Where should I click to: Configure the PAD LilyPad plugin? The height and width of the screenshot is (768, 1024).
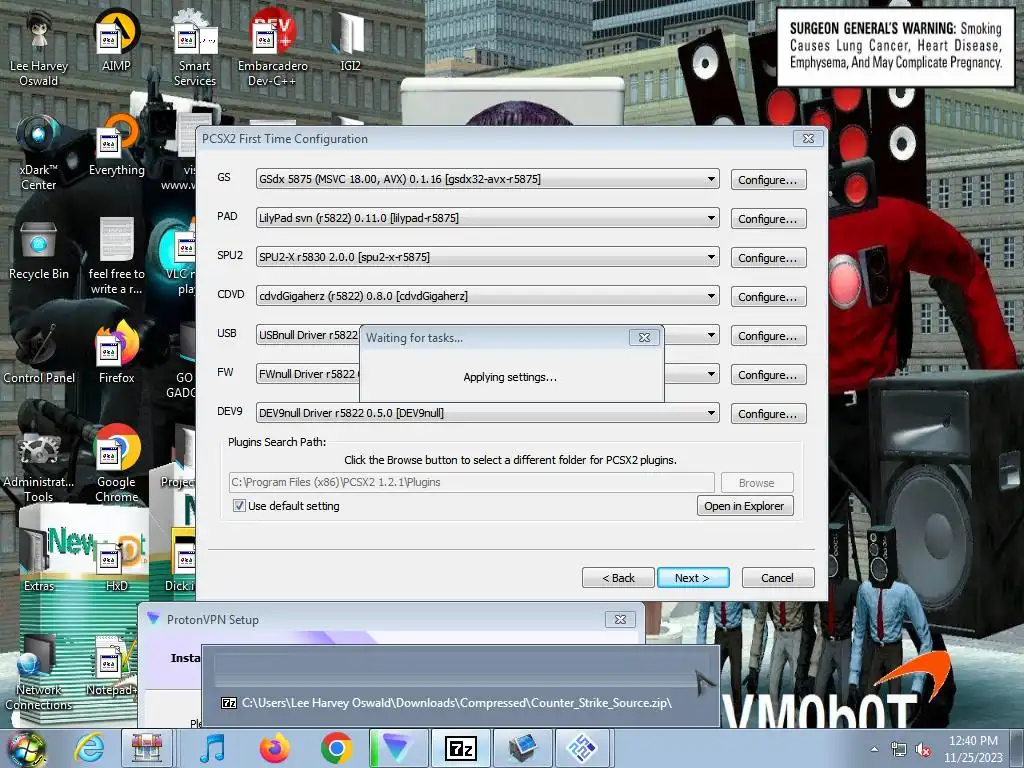pyautogui.click(x=768, y=219)
